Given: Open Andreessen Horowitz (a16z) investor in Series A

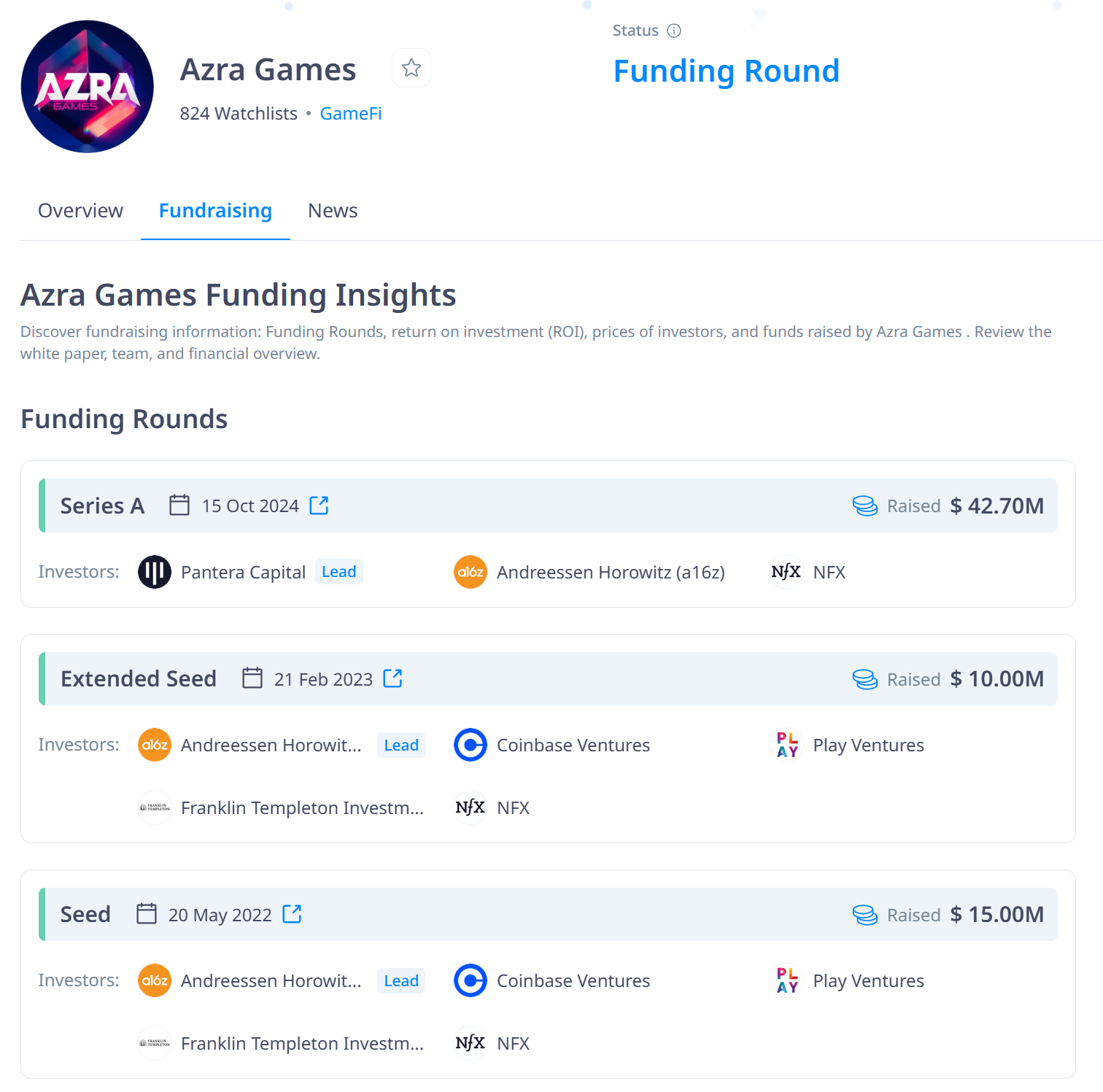Looking at the screenshot, I should 611,573.
